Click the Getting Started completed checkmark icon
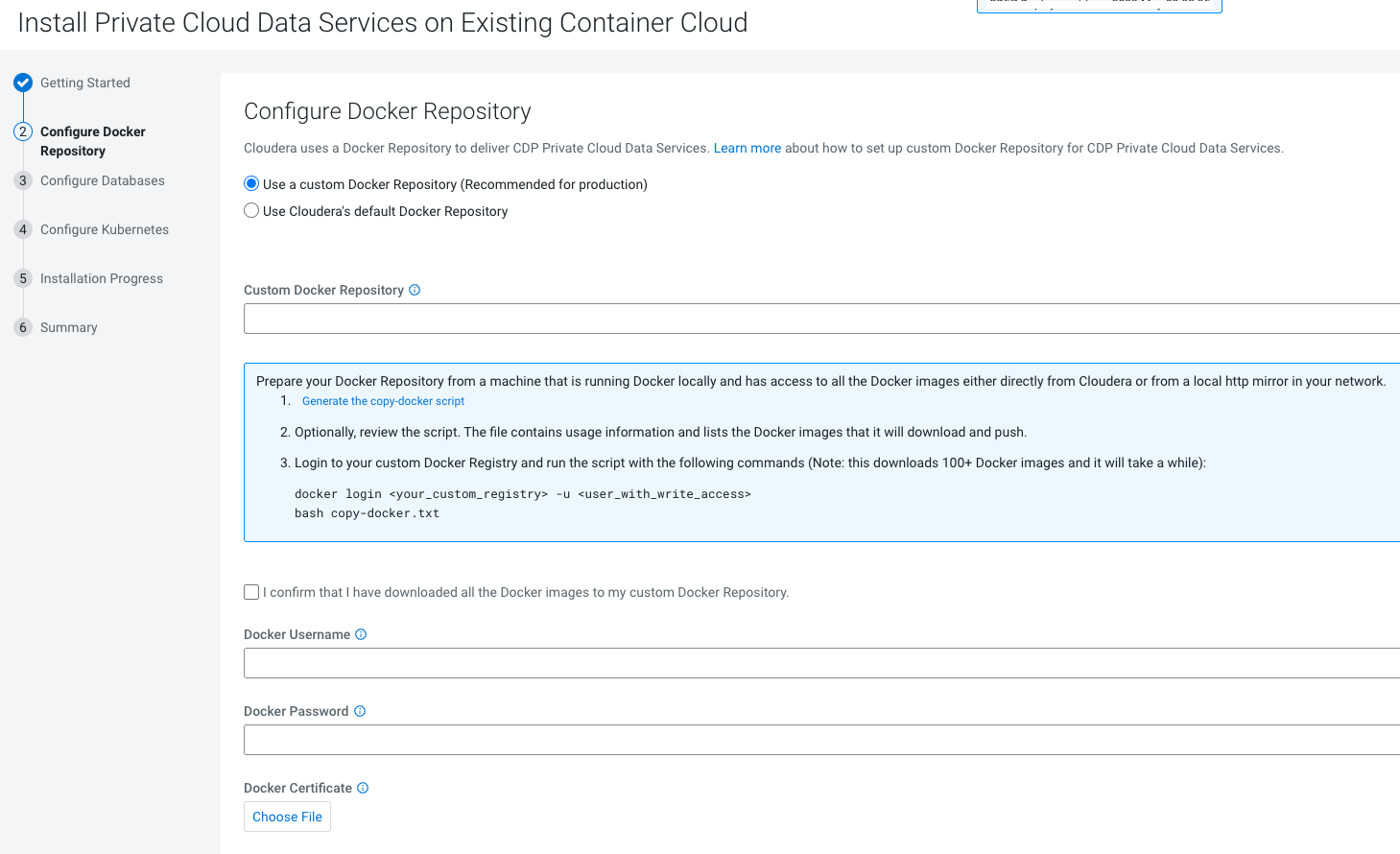Image resolution: width=1400 pixels, height=854 pixels. (x=23, y=83)
